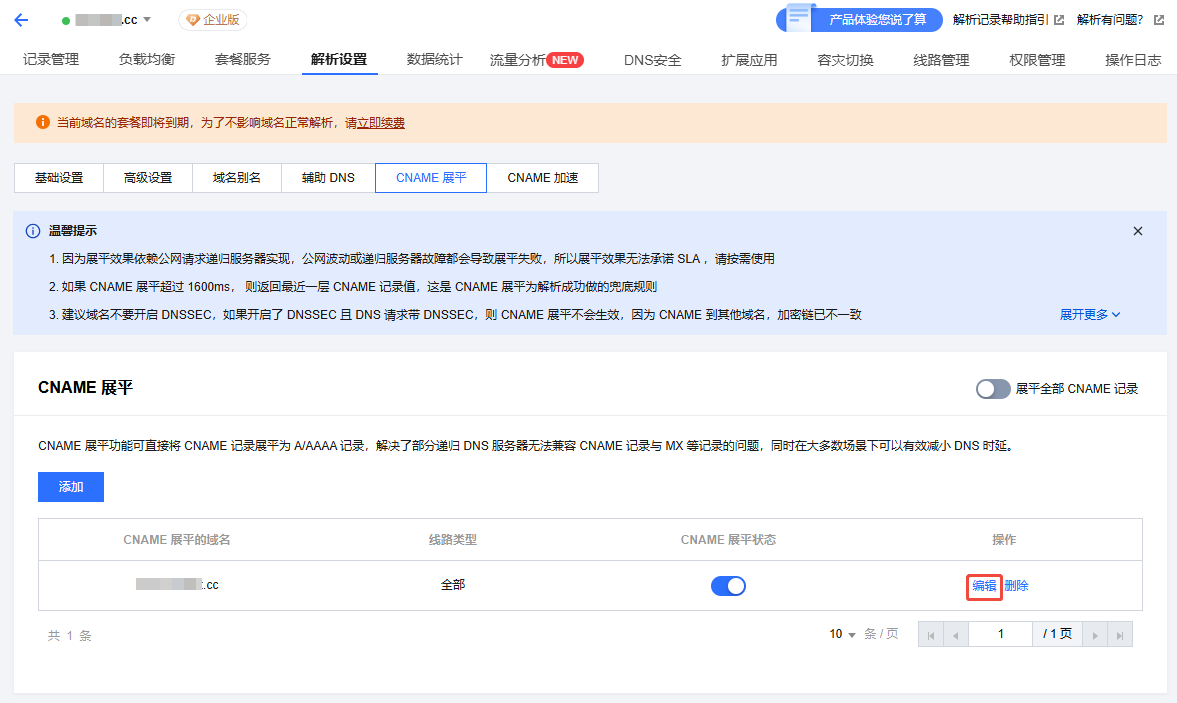
Task: Go to first page of pagination
Action: (x=930, y=635)
